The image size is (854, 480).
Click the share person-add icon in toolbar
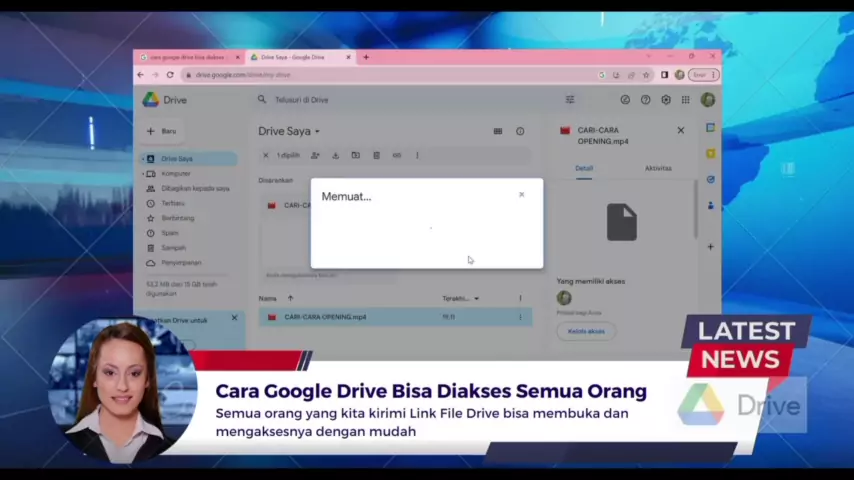pyautogui.click(x=315, y=155)
